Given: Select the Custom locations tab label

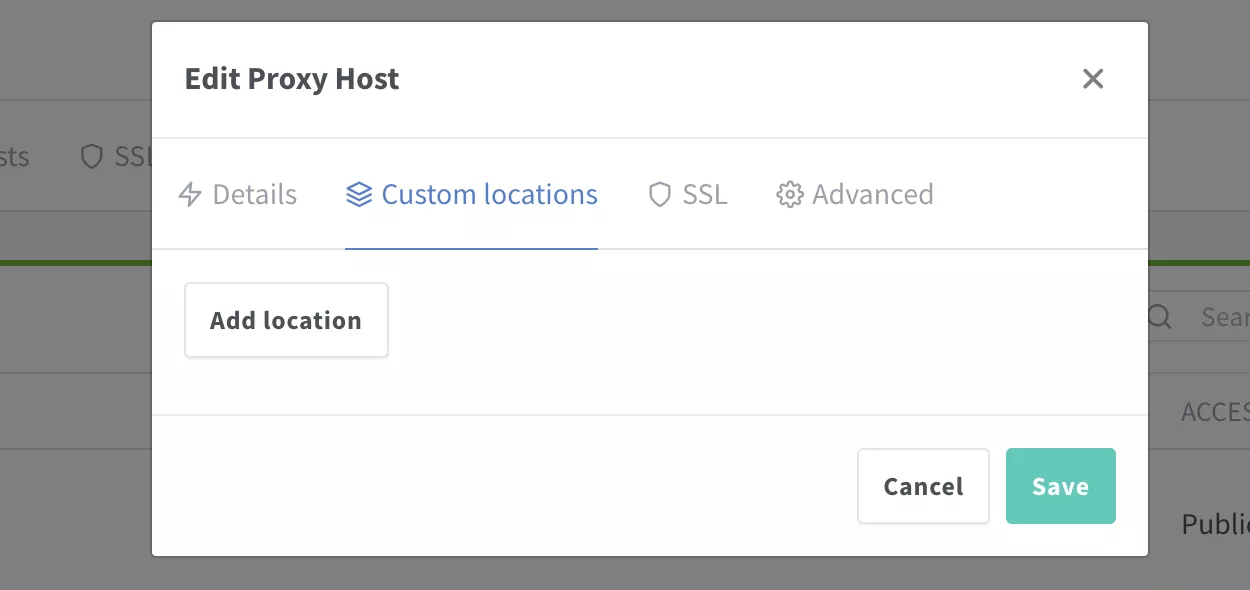Looking at the screenshot, I should pyautogui.click(x=490, y=194).
